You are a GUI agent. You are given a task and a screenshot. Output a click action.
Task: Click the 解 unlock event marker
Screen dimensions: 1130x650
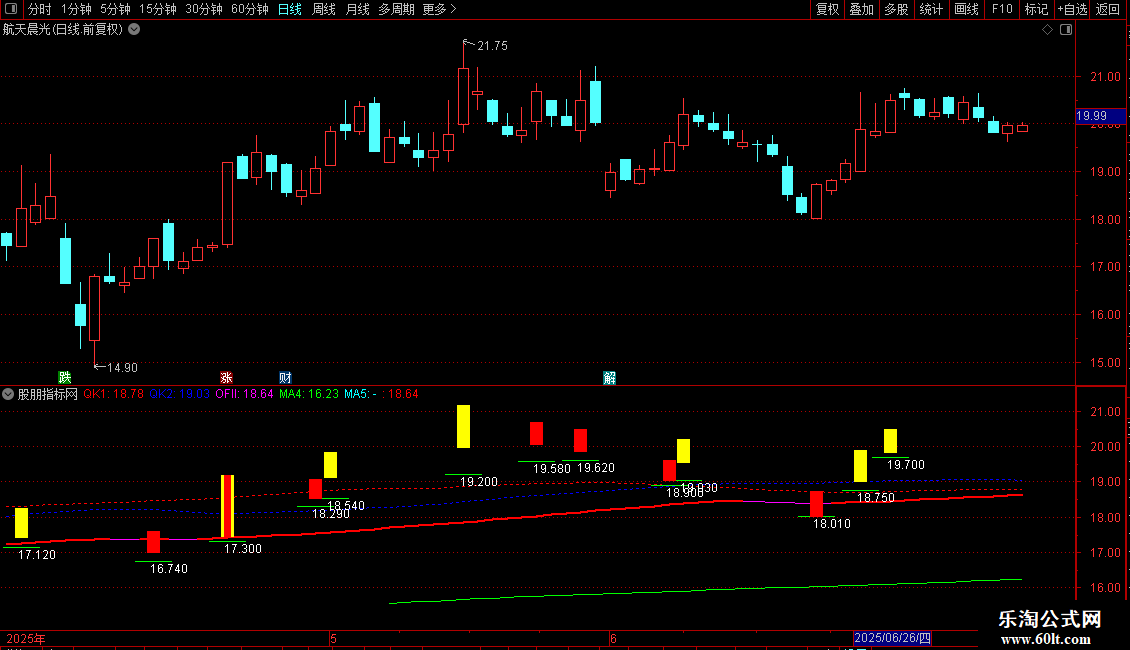(x=610, y=378)
